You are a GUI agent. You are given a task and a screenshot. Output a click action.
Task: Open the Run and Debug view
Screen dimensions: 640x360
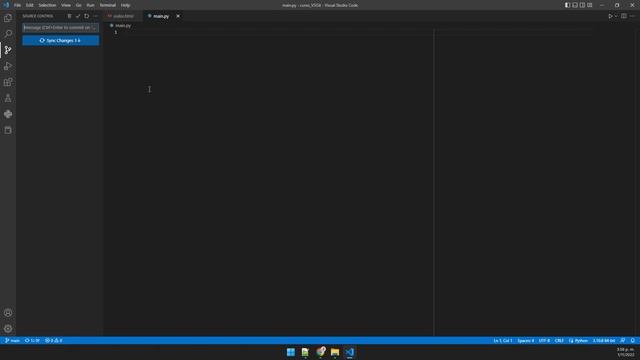(x=8, y=66)
